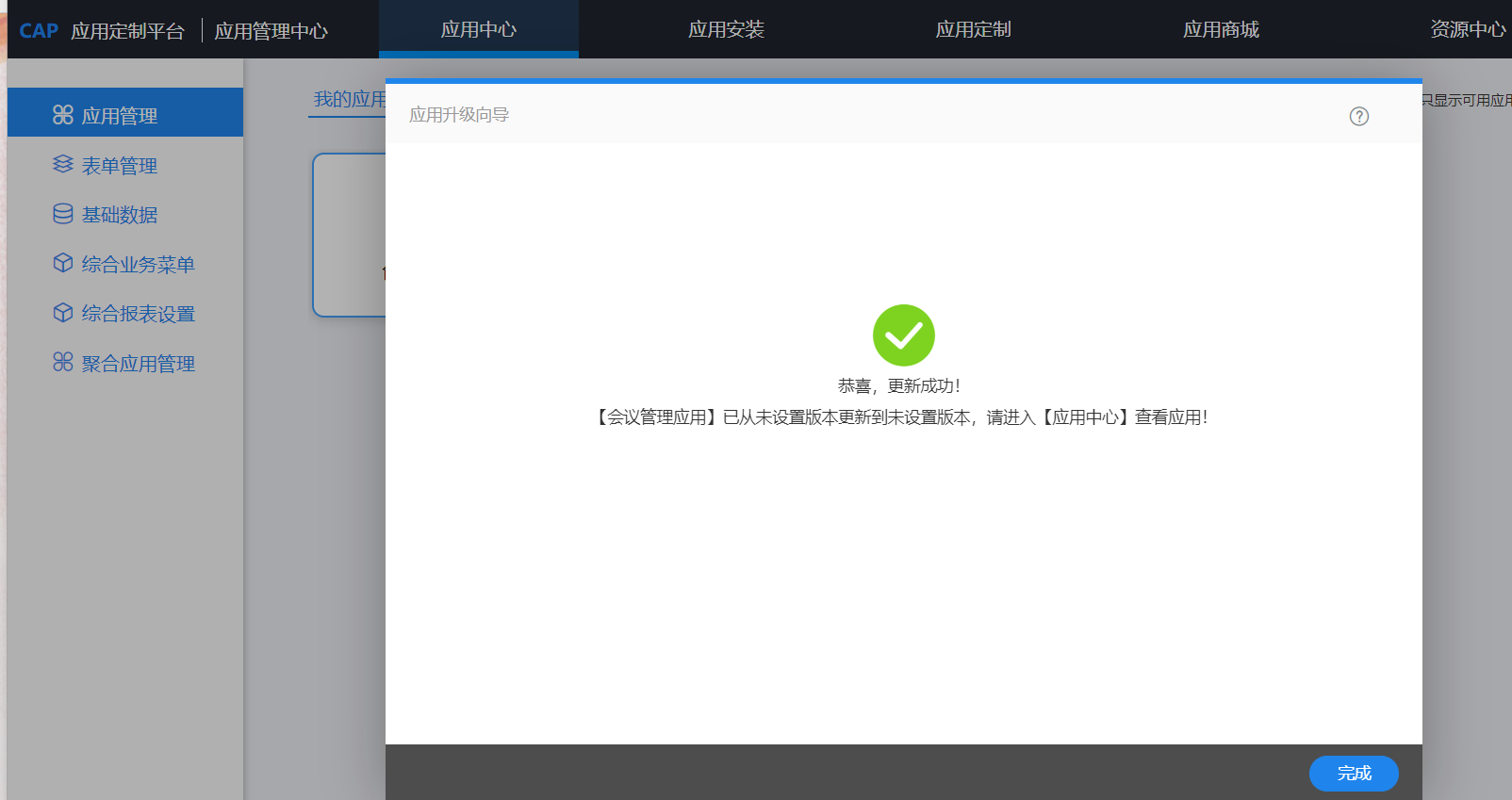
Task: Switch to the 应用中心 tab
Action: tap(478, 30)
